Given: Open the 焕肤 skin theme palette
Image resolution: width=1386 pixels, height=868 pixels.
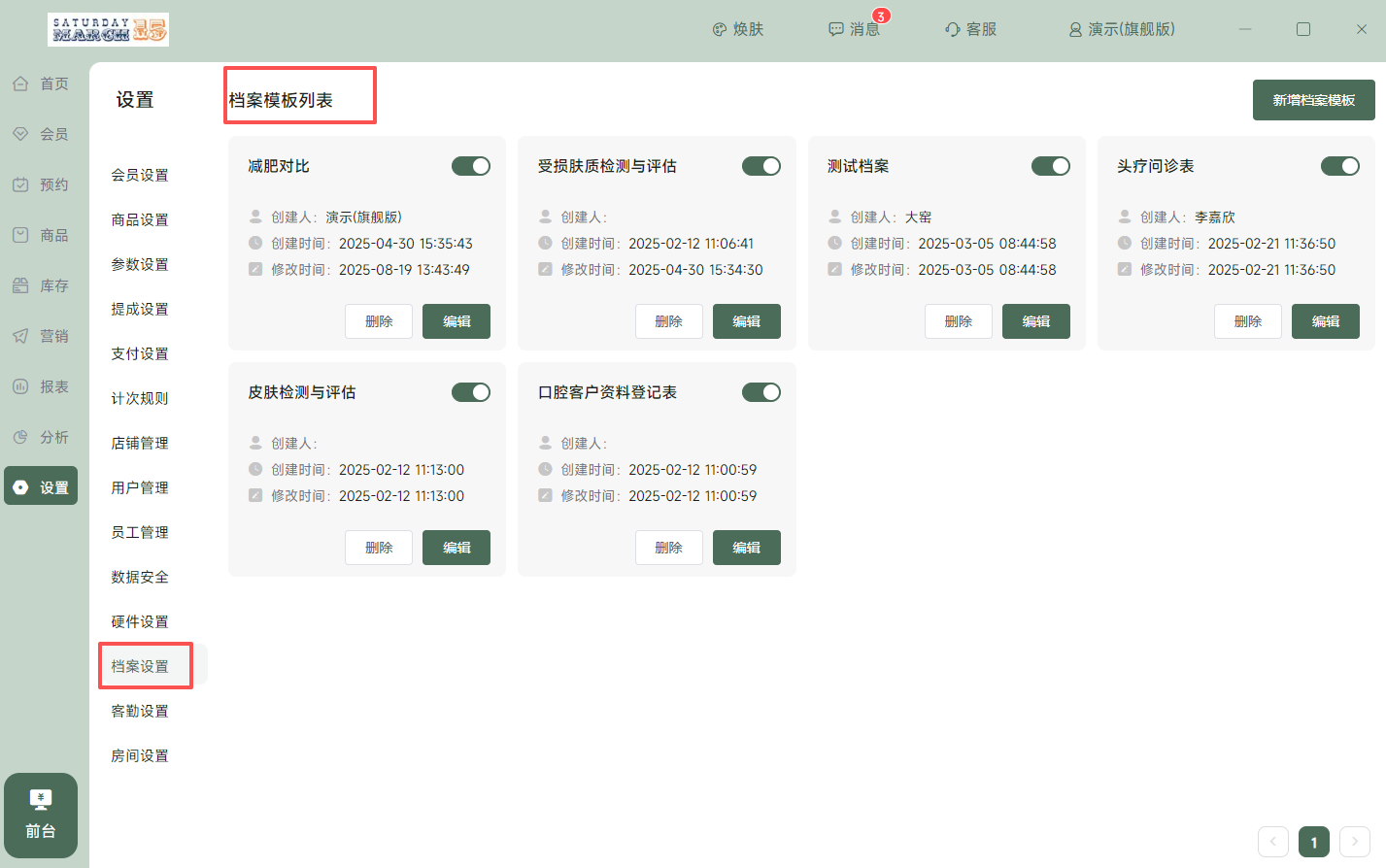Looking at the screenshot, I should 720,29.
